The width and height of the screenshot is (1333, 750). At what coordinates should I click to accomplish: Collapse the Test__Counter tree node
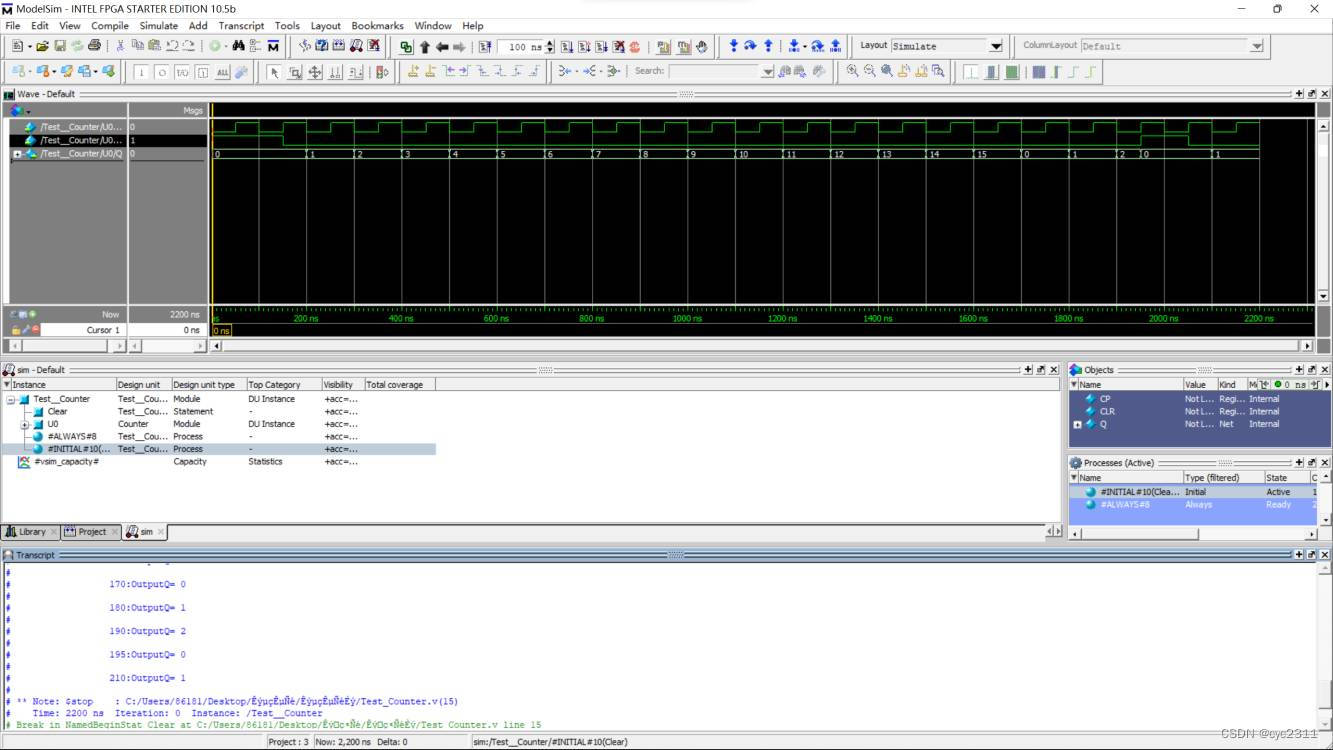point(10,399)
